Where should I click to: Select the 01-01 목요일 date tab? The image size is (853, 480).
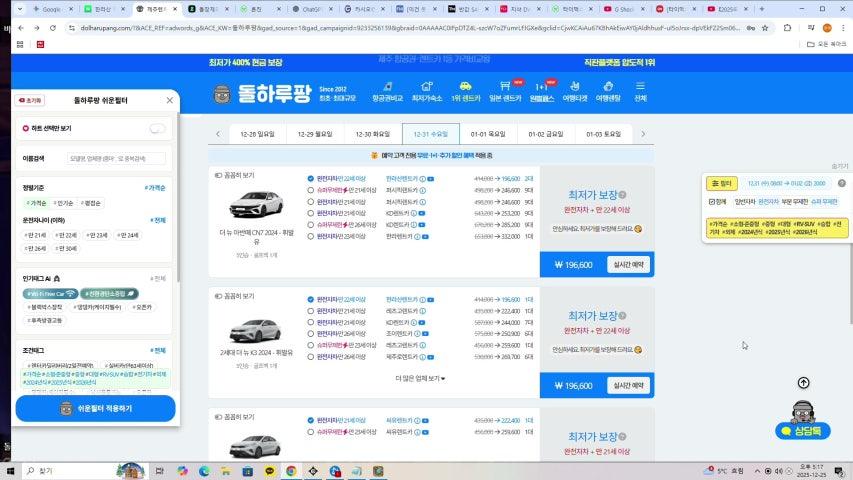(x=488, y=134)
